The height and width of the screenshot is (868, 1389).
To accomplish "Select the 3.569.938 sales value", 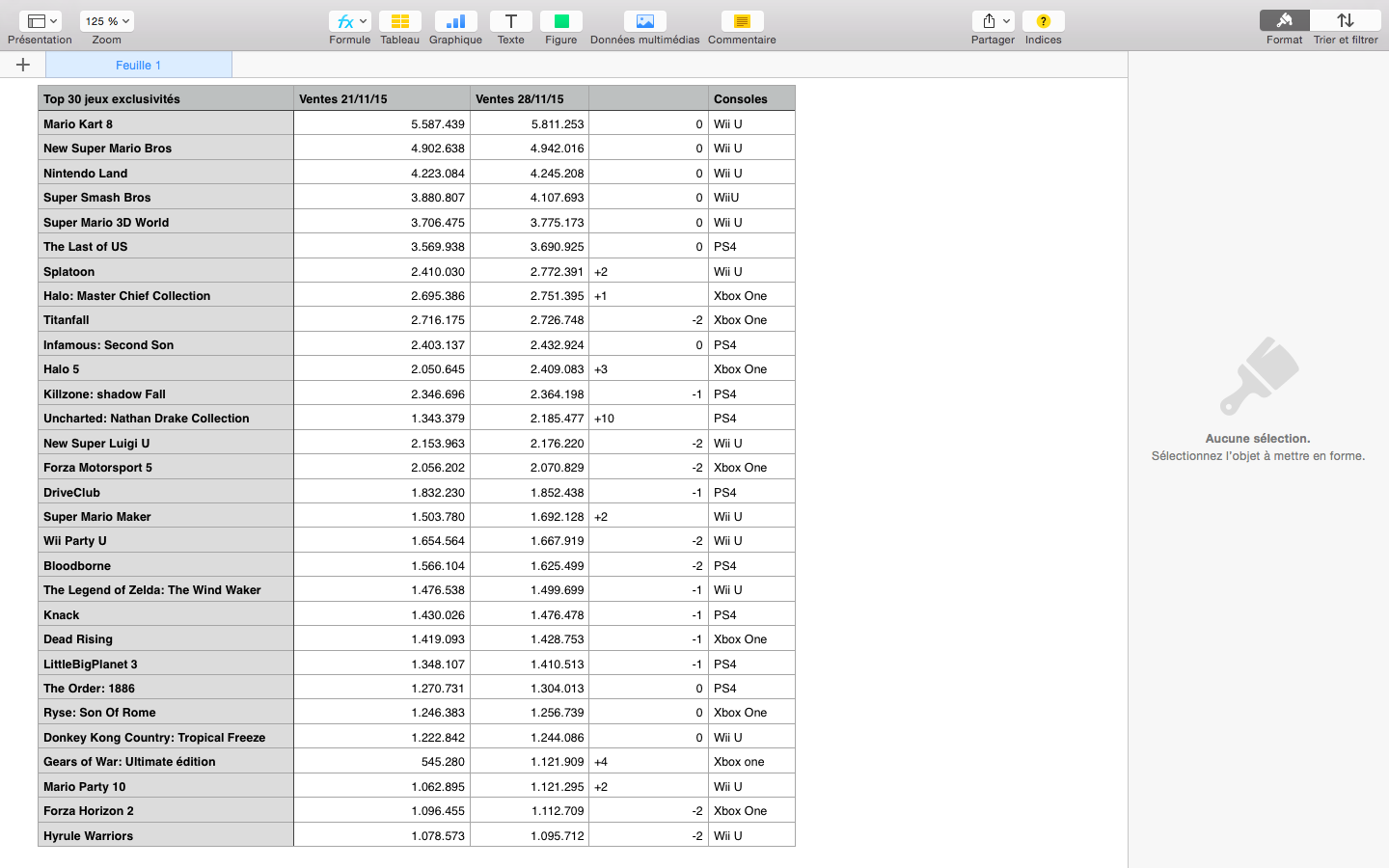I will 382,247.
